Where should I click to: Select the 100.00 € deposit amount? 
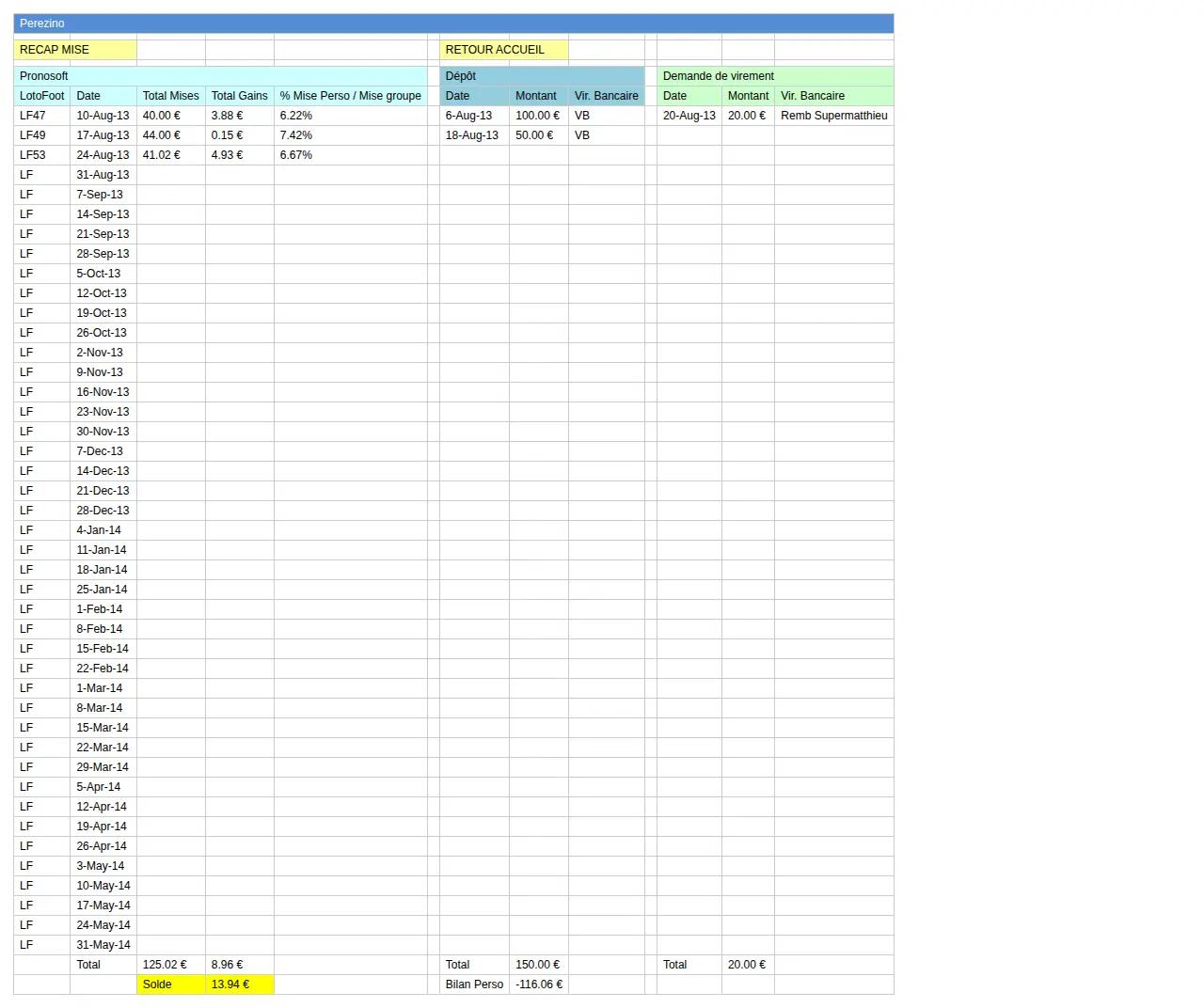[539, 116]
